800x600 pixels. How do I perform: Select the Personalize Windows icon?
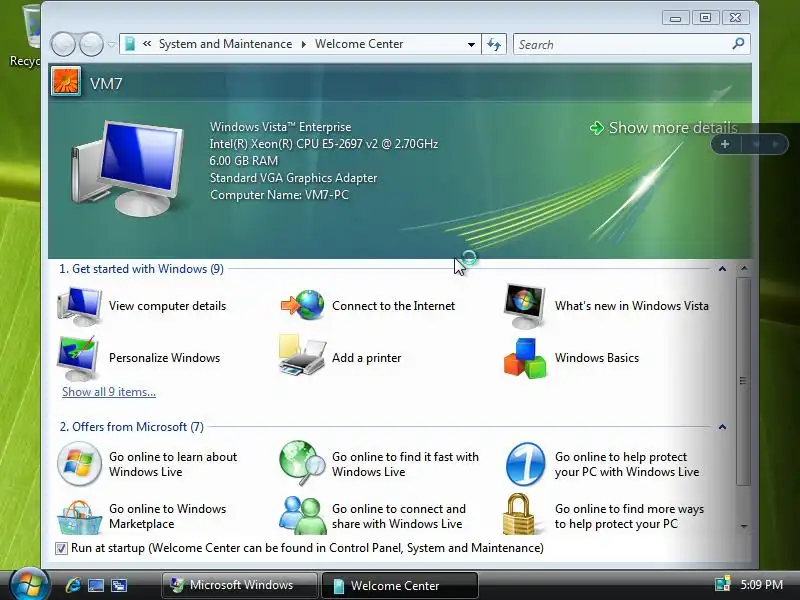coord(79,358)
